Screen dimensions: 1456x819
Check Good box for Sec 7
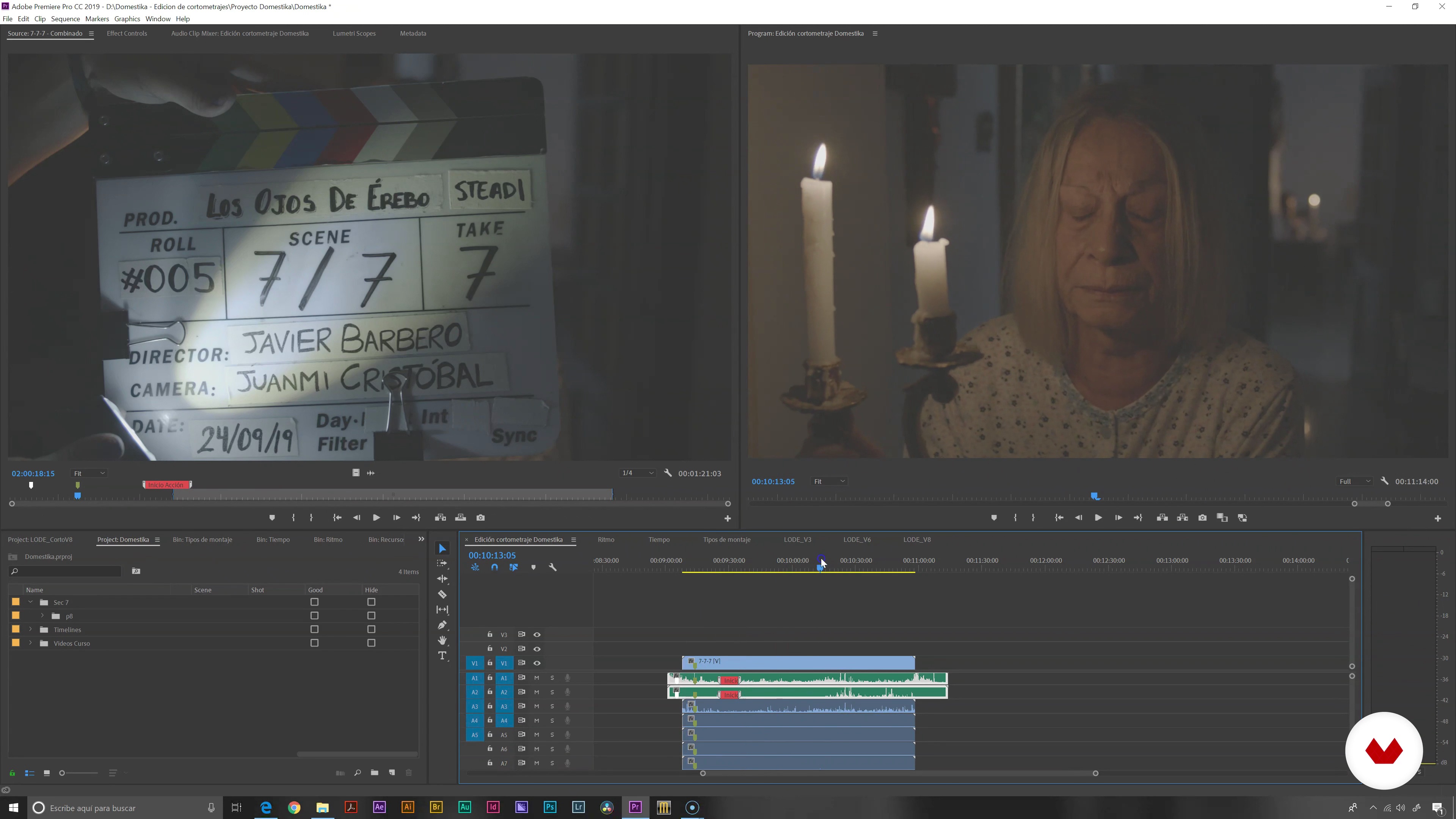(314, 602)
